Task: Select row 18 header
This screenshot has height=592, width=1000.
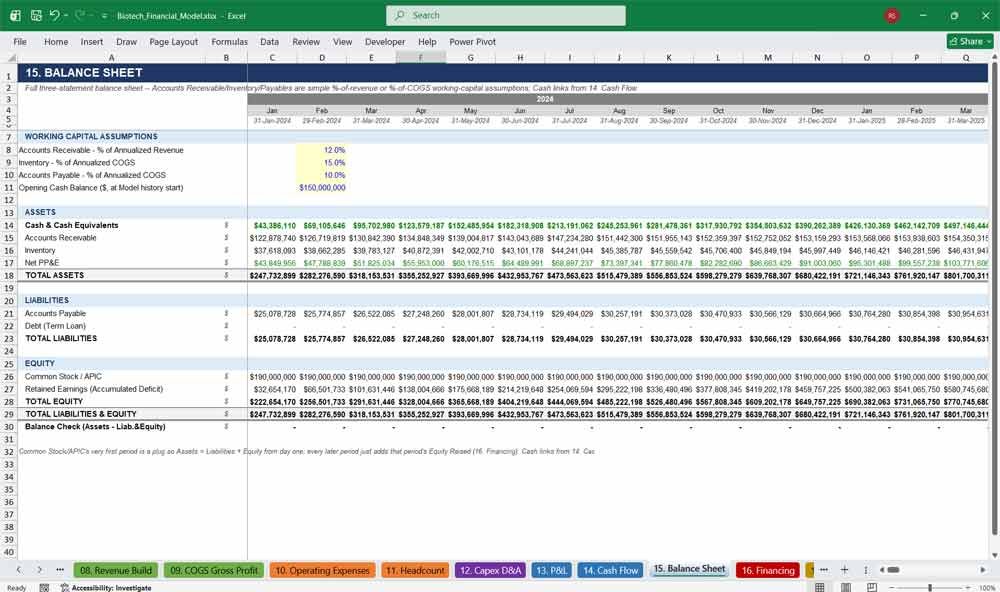Action: [x=9, y=276]
